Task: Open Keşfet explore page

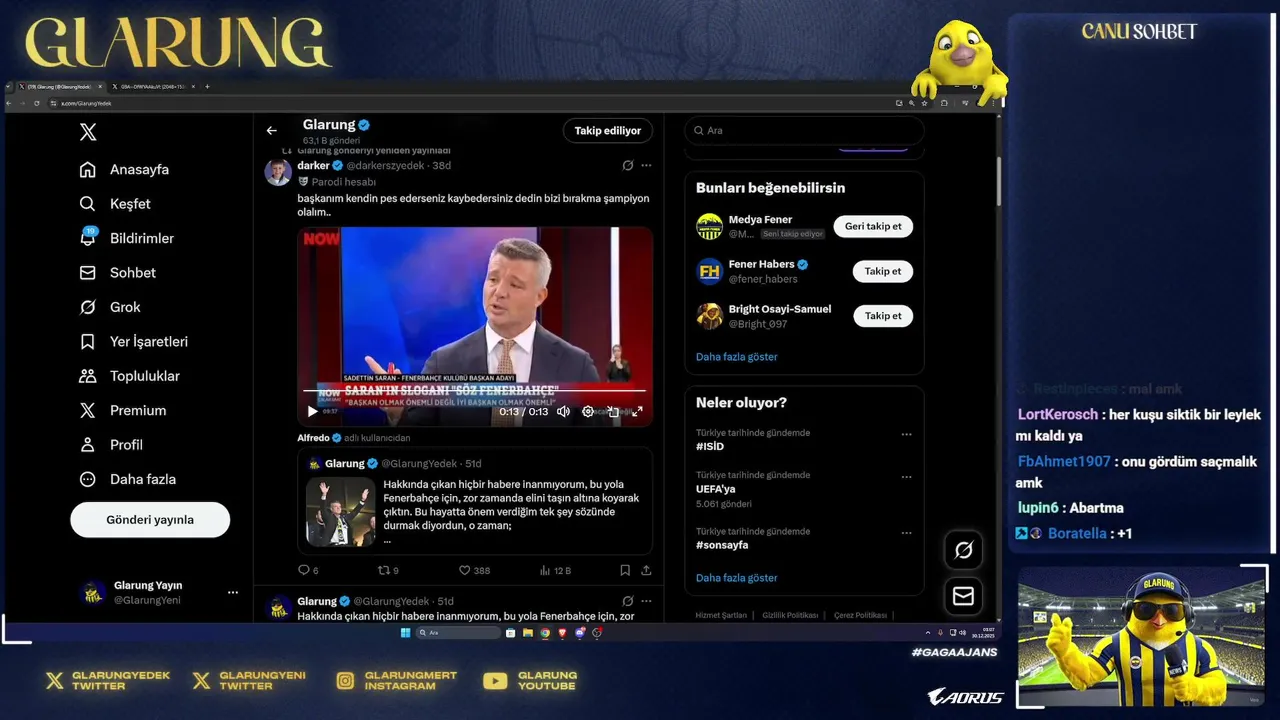Action: pos(115,204)
